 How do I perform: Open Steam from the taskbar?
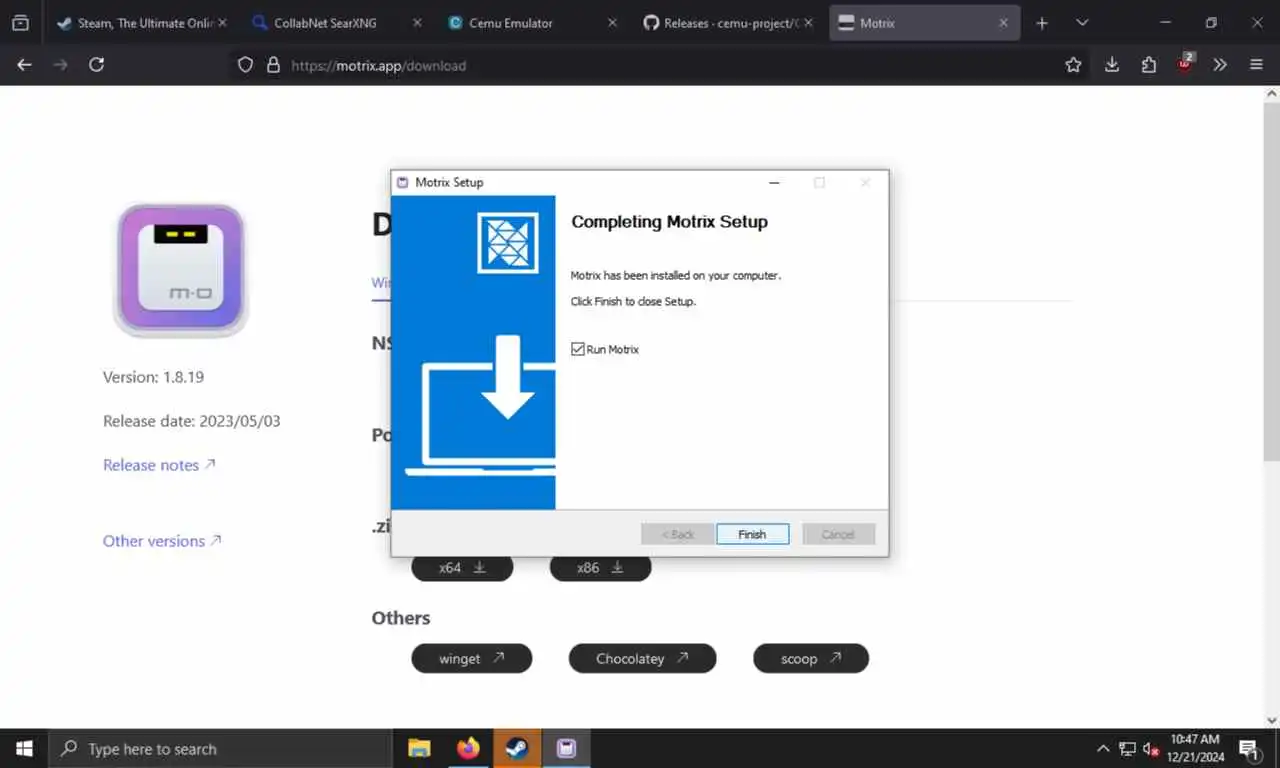[517, 748]
